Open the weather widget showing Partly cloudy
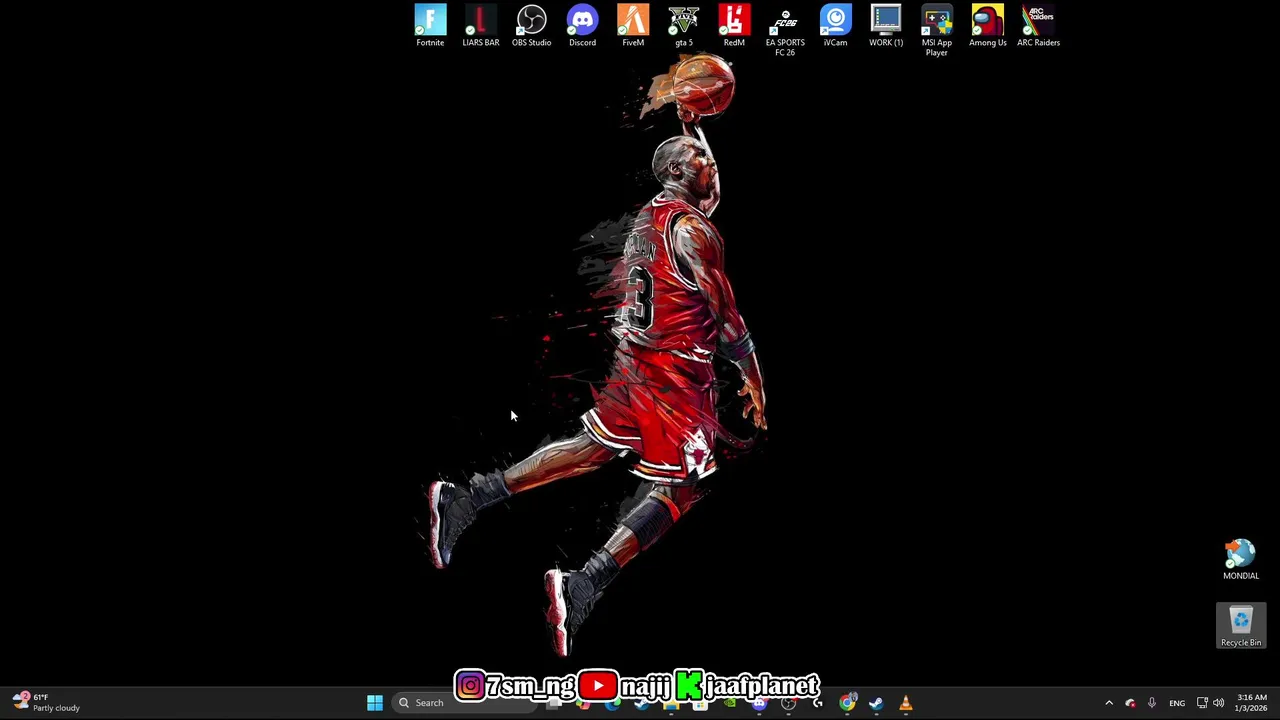Viewport: 1280px width, 720px height. click(x=46, y=703)
